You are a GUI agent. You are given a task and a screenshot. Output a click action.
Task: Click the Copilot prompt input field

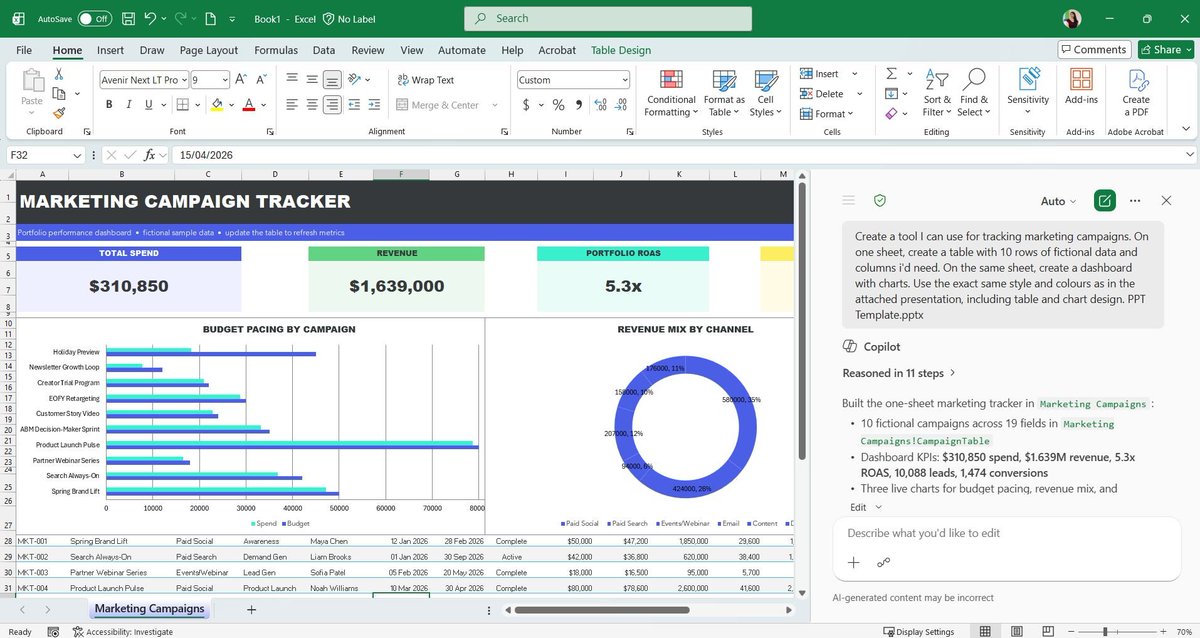[x=1006, y=533]
